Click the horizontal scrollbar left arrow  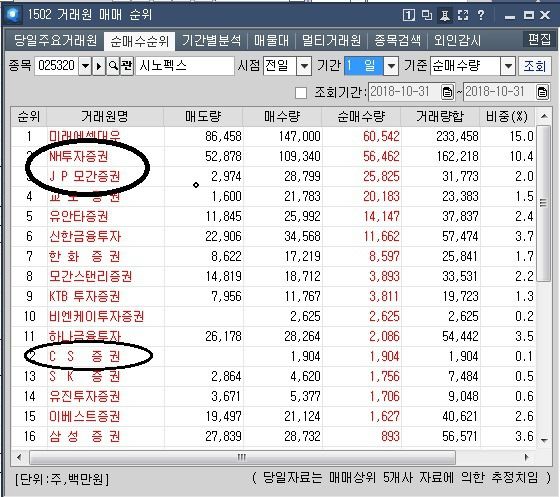click(19, 457)
